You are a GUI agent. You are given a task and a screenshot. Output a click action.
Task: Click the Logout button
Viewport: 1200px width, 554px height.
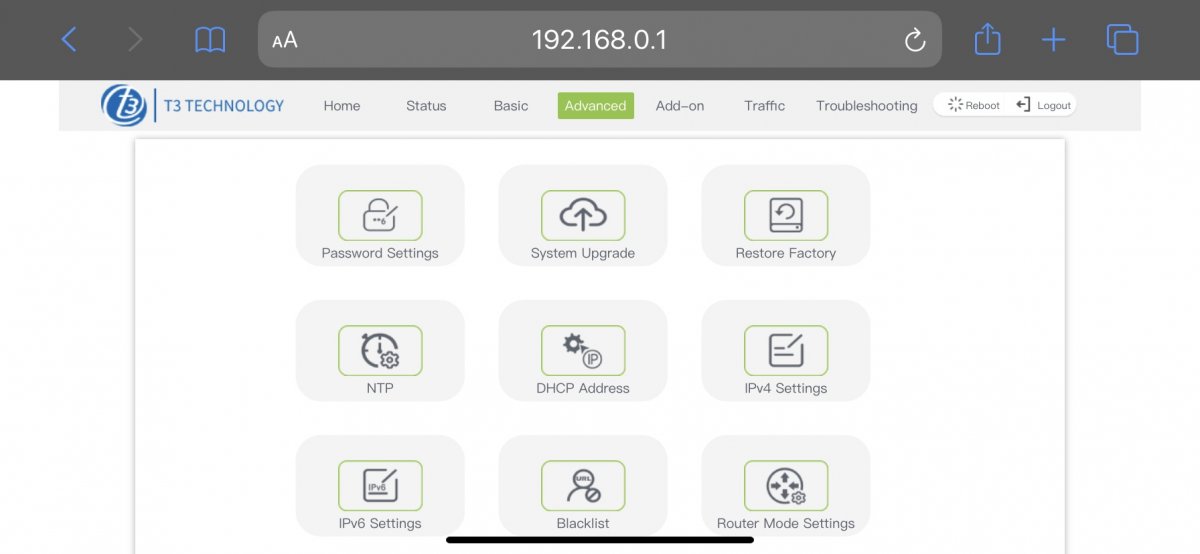coord(1044,105)
